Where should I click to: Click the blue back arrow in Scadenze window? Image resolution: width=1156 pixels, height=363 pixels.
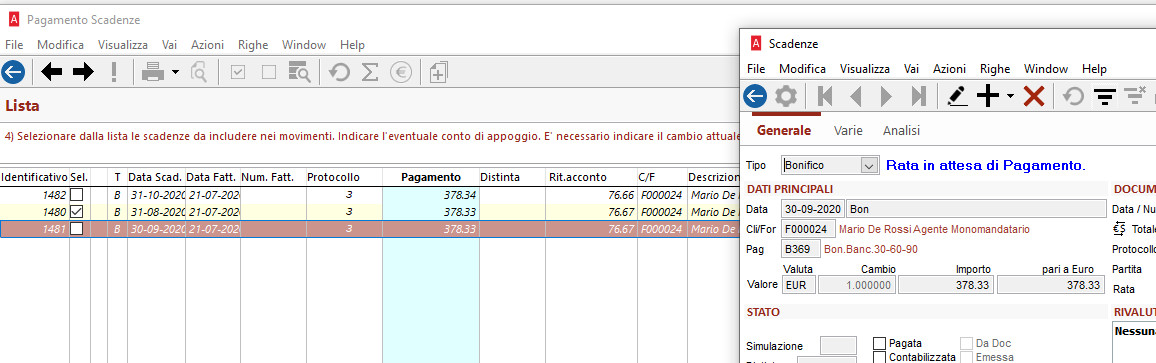pos(755,96)
